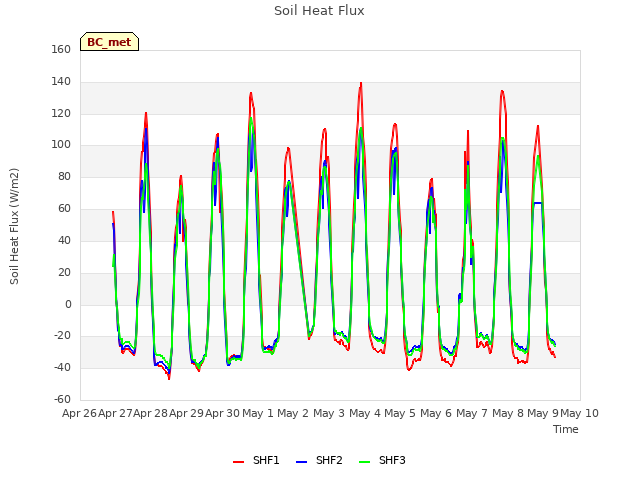Image resolution: width=640 pixels, height=480 pixels.
Task: Click the May 10 x-axis label
Action: click(580, 413)
